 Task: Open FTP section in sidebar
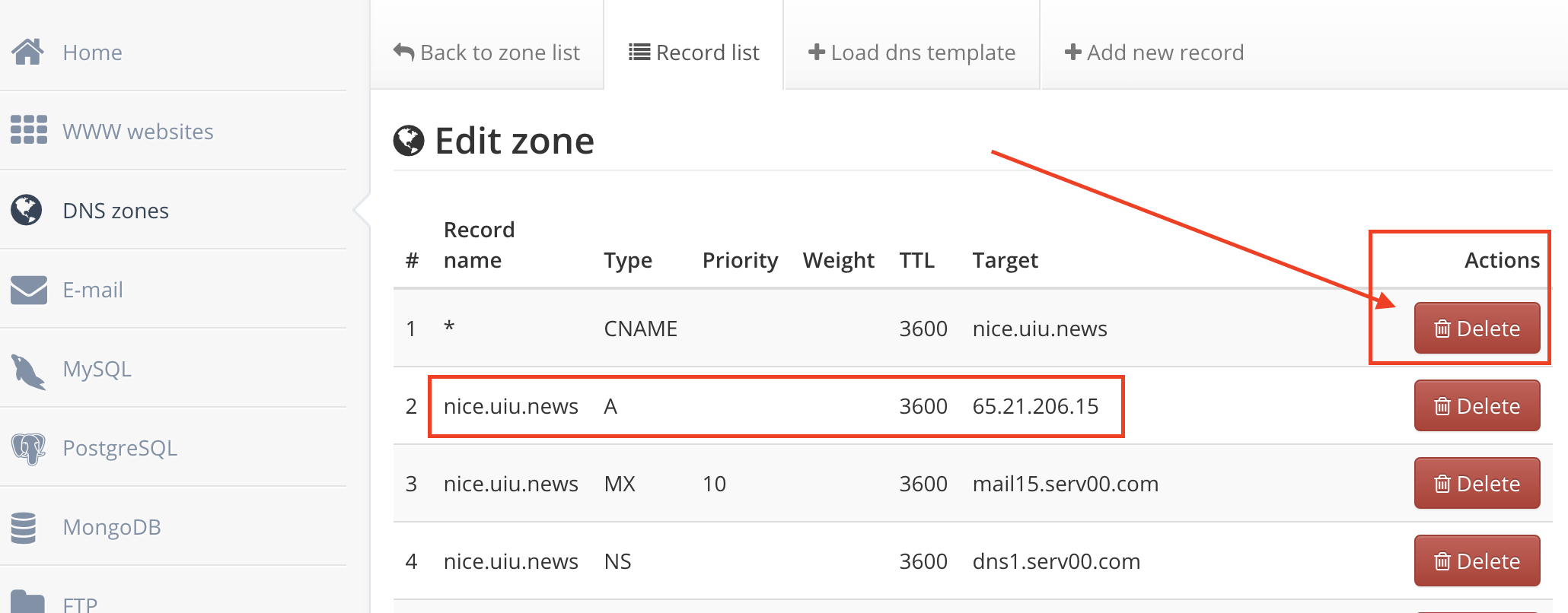(80, 604)
